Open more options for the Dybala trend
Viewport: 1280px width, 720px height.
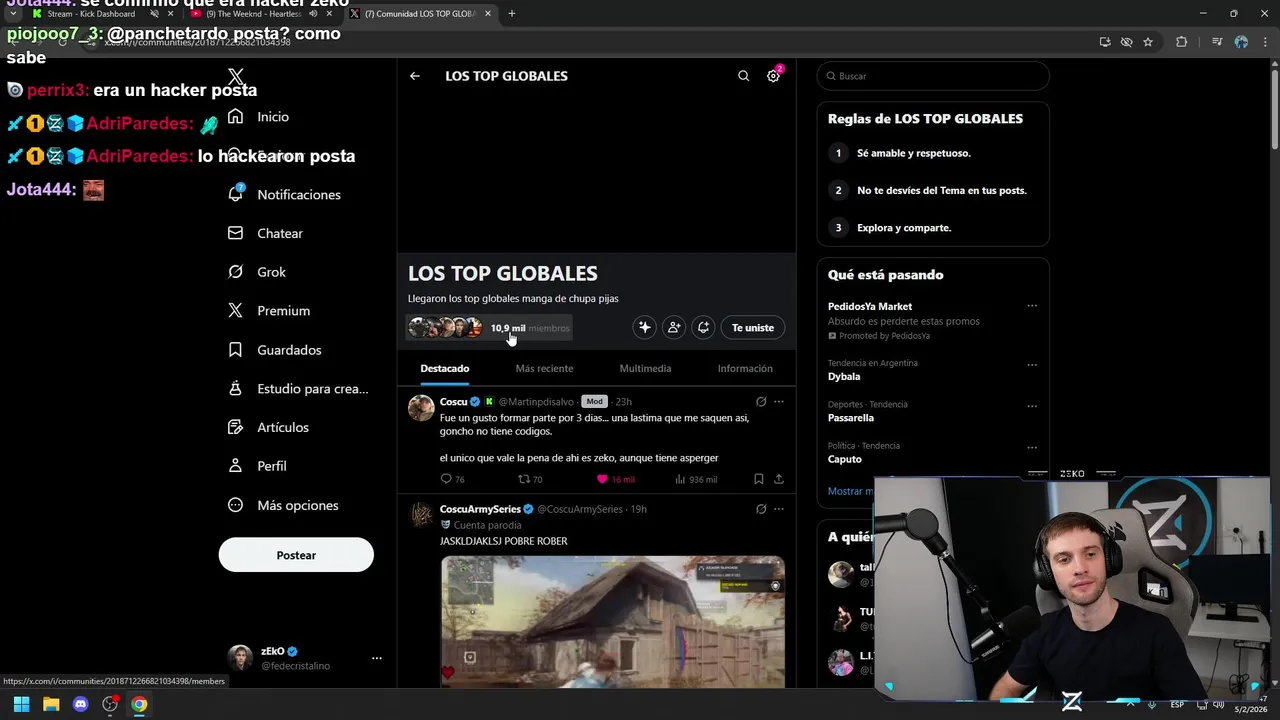[1032, 364]
